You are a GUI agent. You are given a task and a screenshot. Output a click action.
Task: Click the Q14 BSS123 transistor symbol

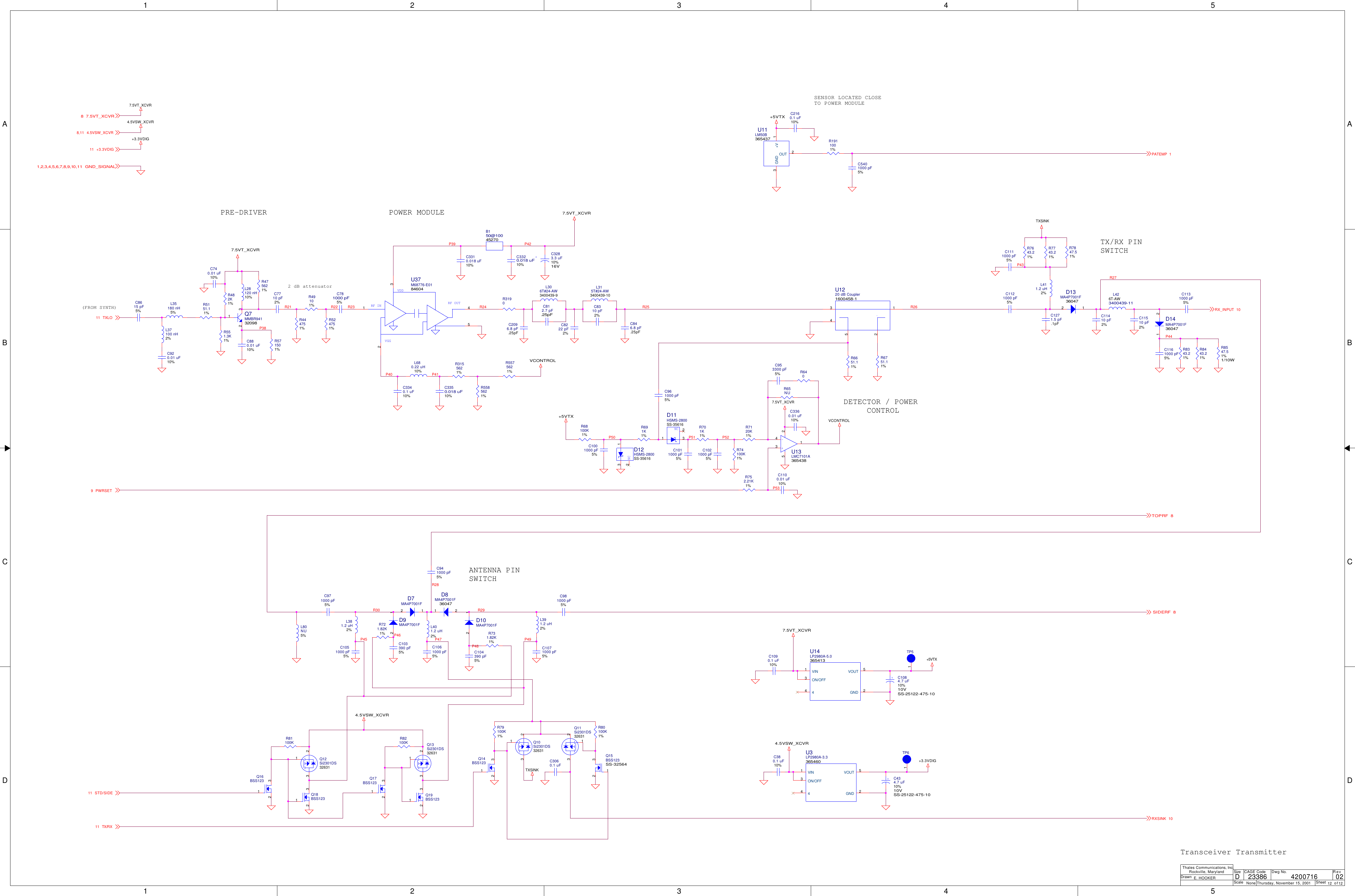click(x=490, y=768)
